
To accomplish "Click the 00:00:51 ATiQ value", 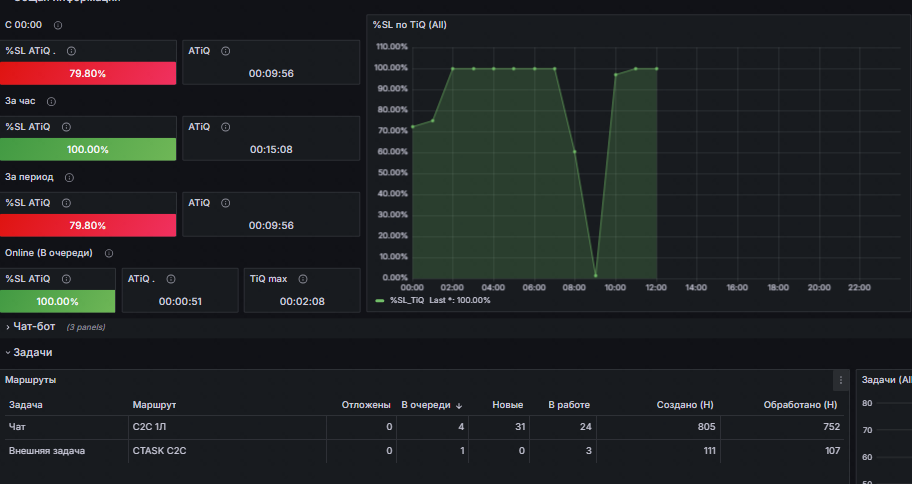I will pyautogui.click(x=180, y=301).
